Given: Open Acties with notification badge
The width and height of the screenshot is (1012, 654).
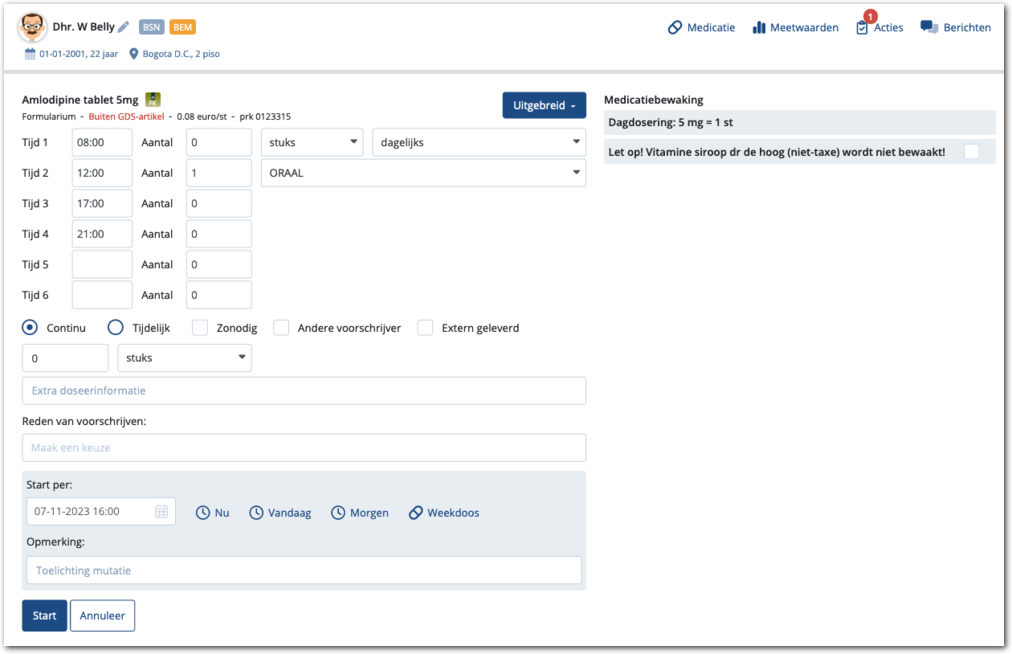Looking at the screenshot, I should tap(879, 27).
